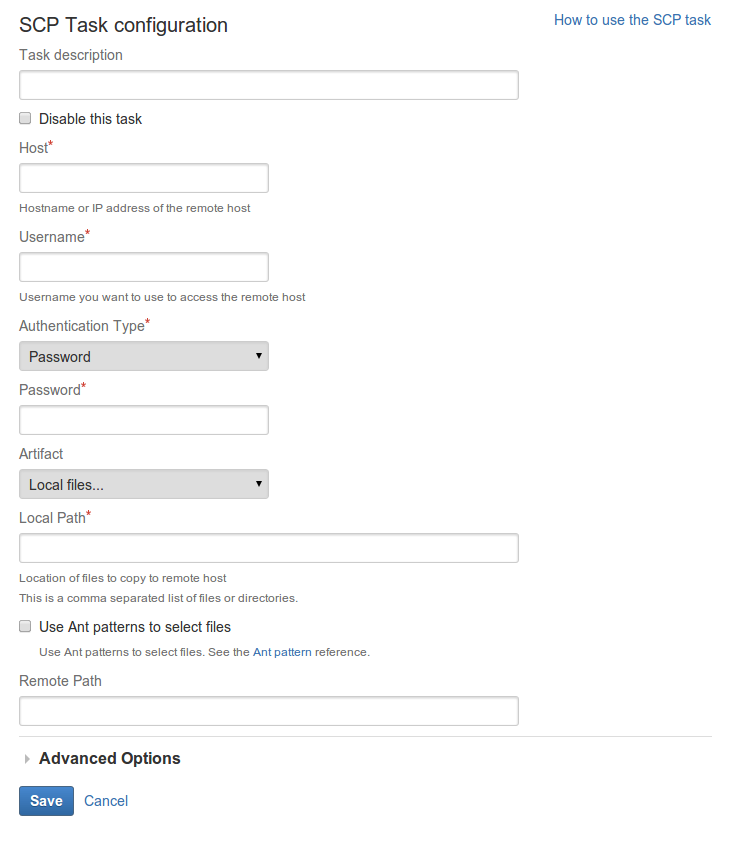Focus the Host text field
The width and height of the screenshot is (732, 849).
144,178
